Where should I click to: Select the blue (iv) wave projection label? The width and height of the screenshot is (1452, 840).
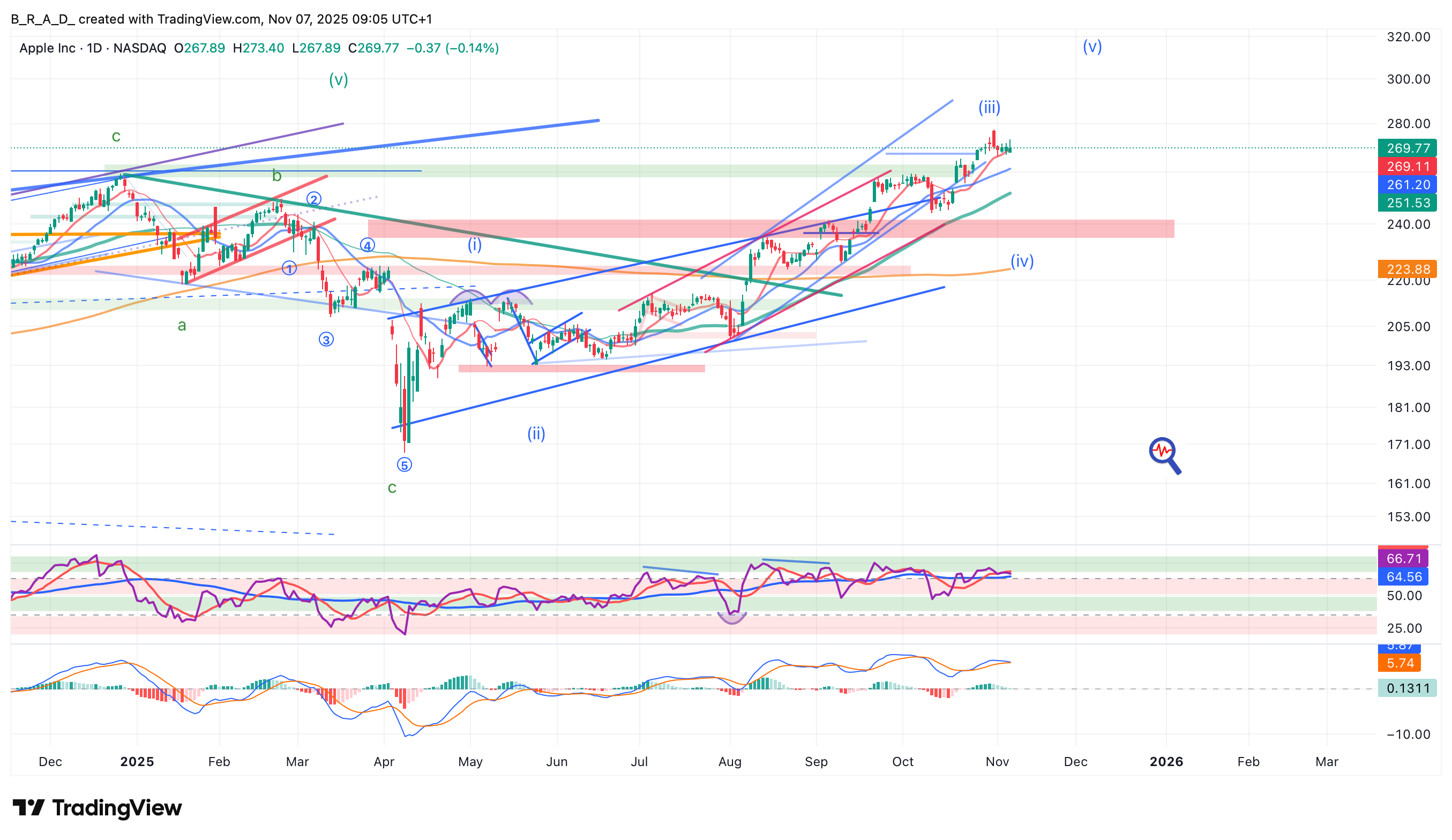tap(1022, 261)
